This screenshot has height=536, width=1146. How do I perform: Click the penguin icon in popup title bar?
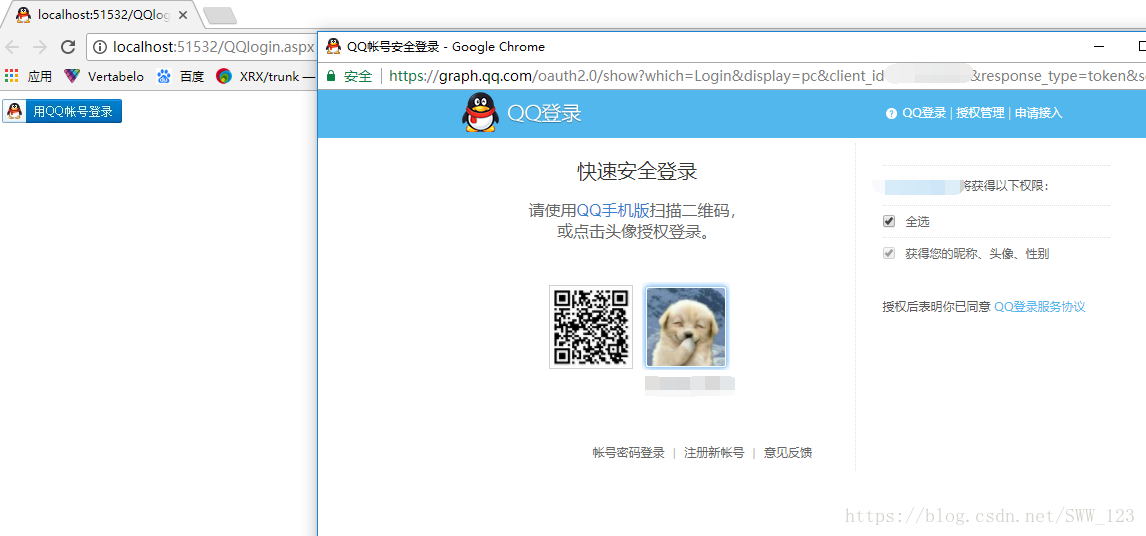pos(333,46)
